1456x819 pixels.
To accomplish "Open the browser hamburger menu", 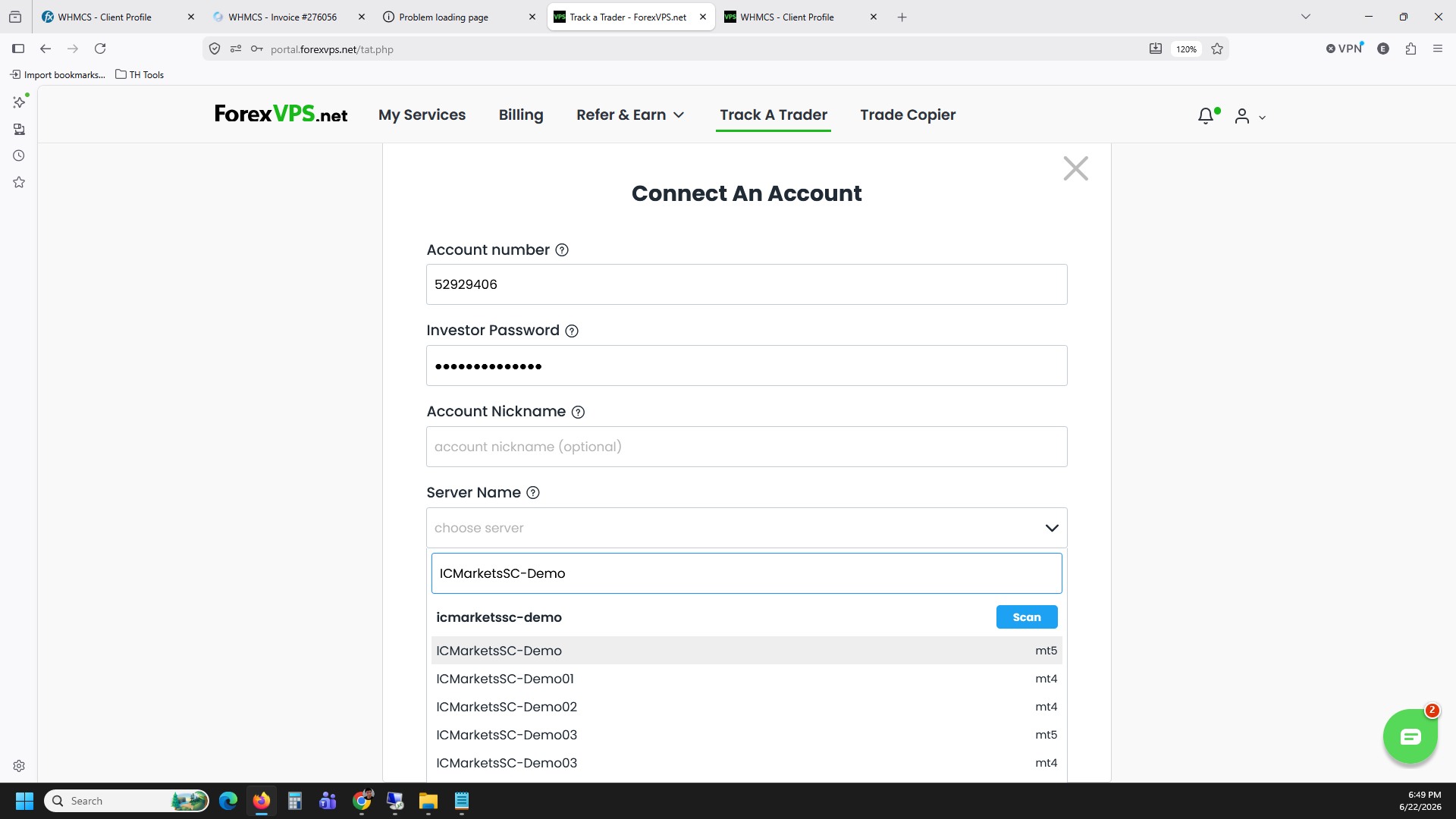I will click(1437, 49).
